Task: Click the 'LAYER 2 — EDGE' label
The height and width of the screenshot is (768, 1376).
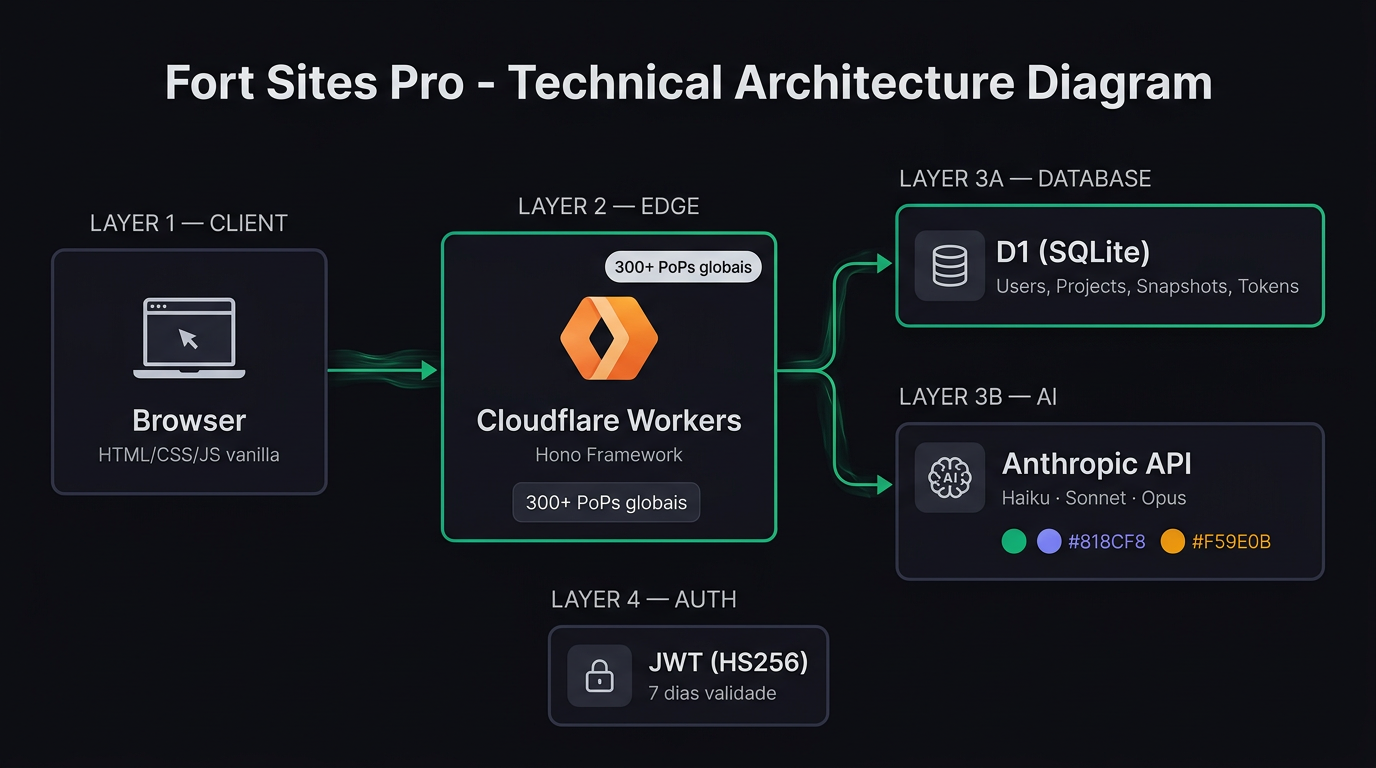Action: coord(609,206)
